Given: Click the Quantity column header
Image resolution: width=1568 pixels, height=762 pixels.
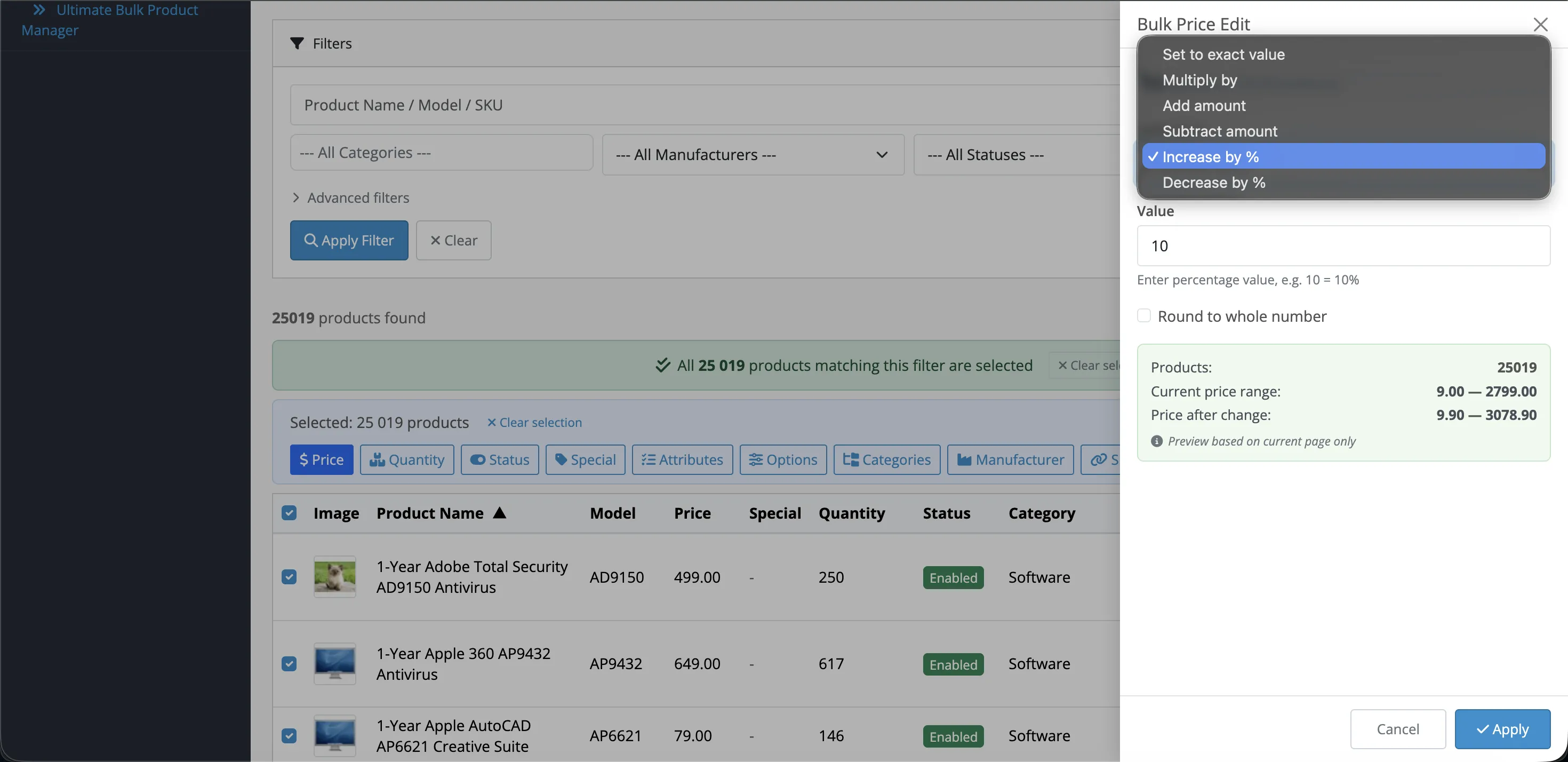Looking at the screenshot, I should 852,513.
